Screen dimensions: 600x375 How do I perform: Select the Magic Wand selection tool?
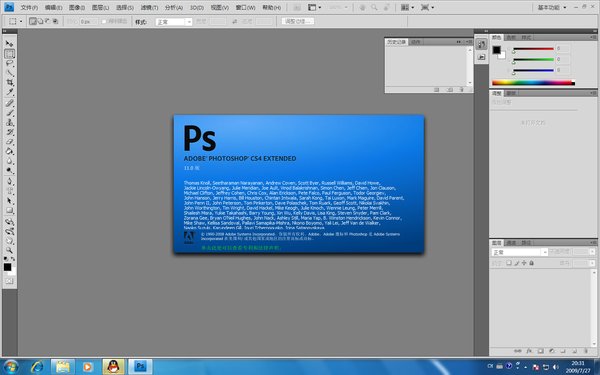pos(10,73)
